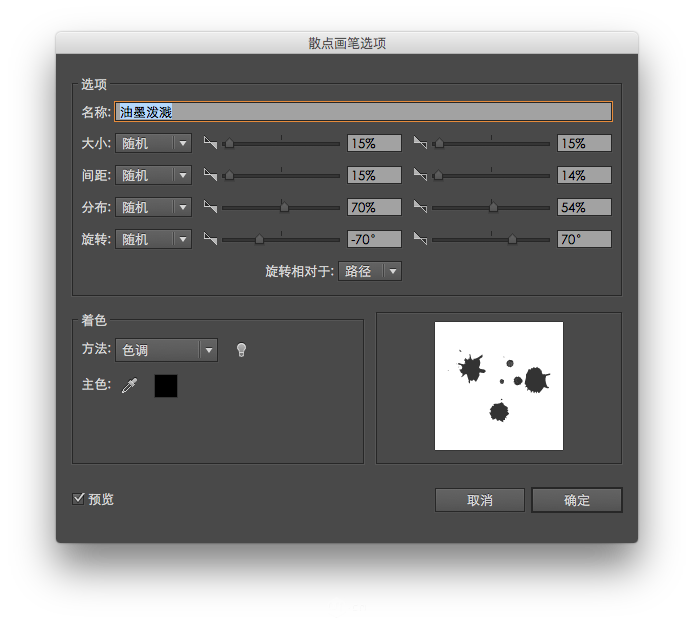Click the 取消 button
The height and width of the screenshot is (623, 694).
click(480, 500)
